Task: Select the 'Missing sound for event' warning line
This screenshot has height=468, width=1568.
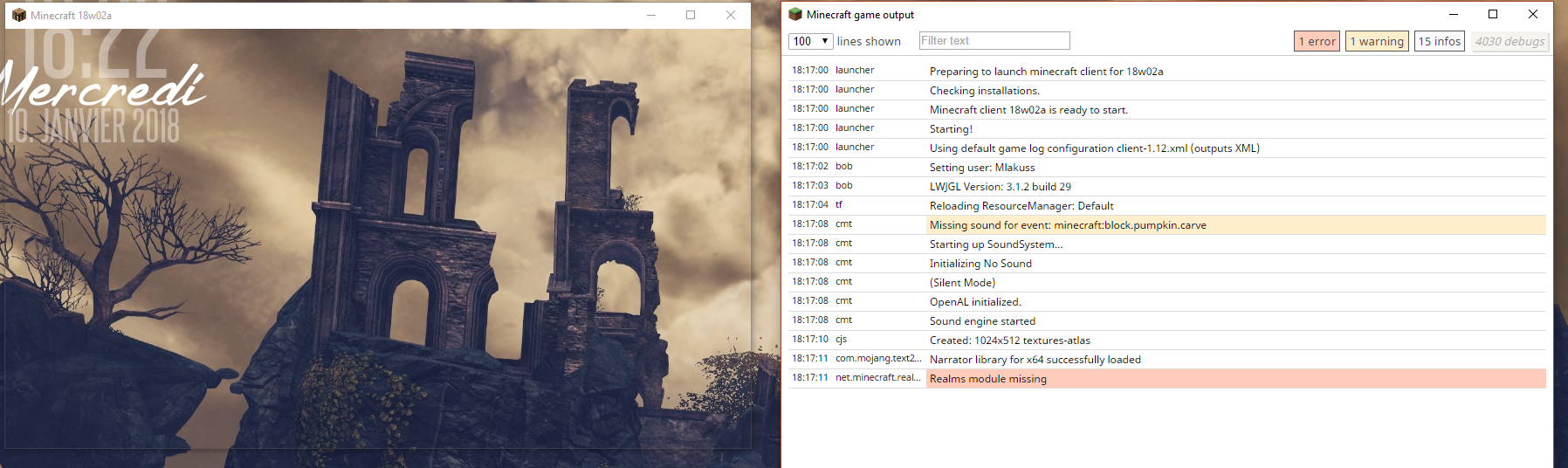Action: [1166, 224]
